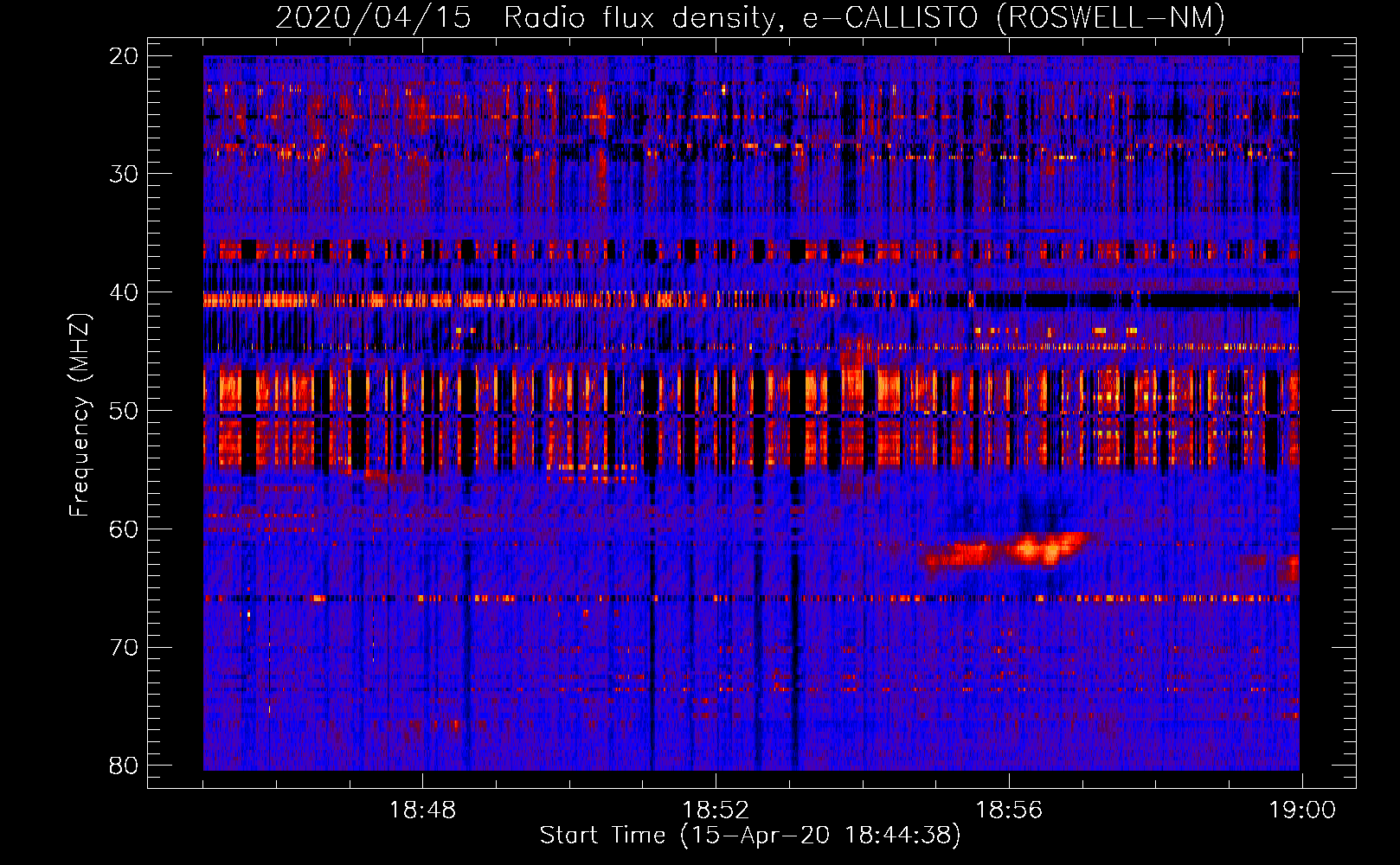
Task: Click the frequency tick label 40
Action: click(x=124, y=292)
